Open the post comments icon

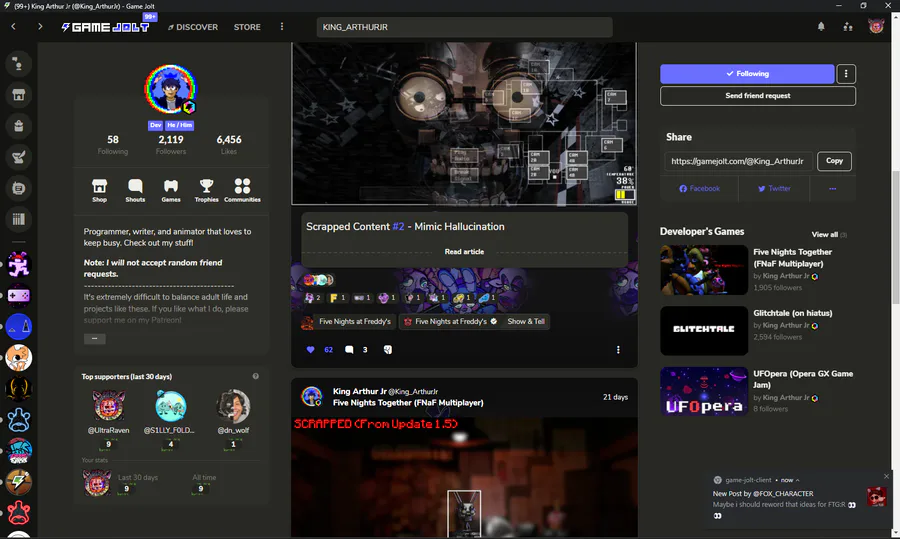click(x=348, y=350)
